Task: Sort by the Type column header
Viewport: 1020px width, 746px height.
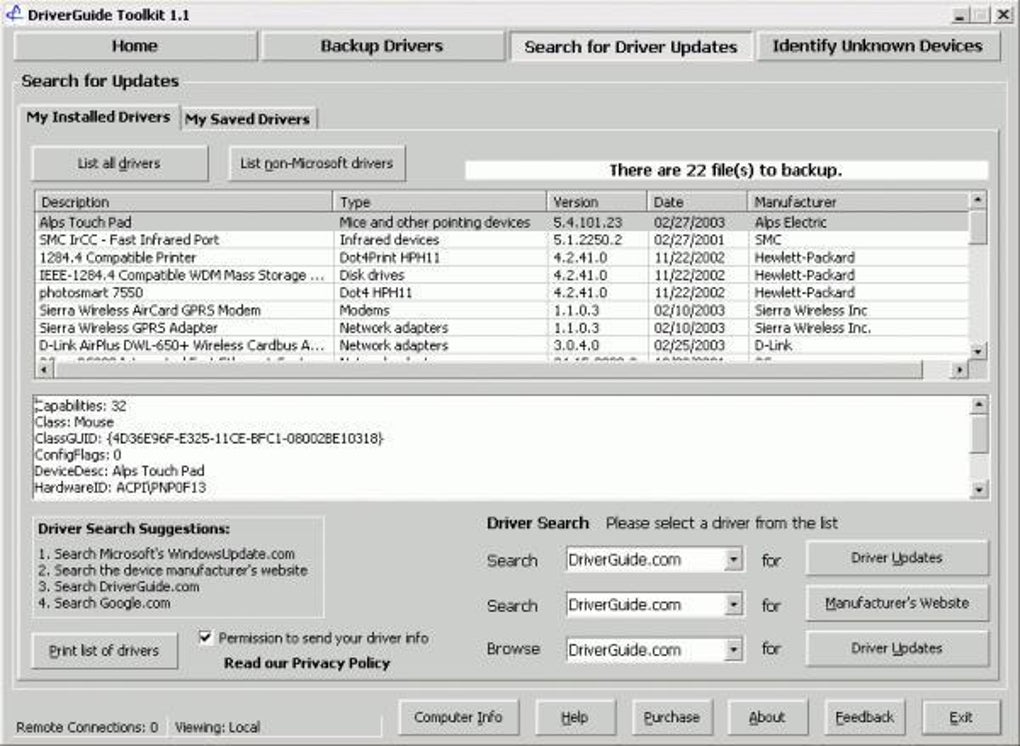Action: point(440,202)
